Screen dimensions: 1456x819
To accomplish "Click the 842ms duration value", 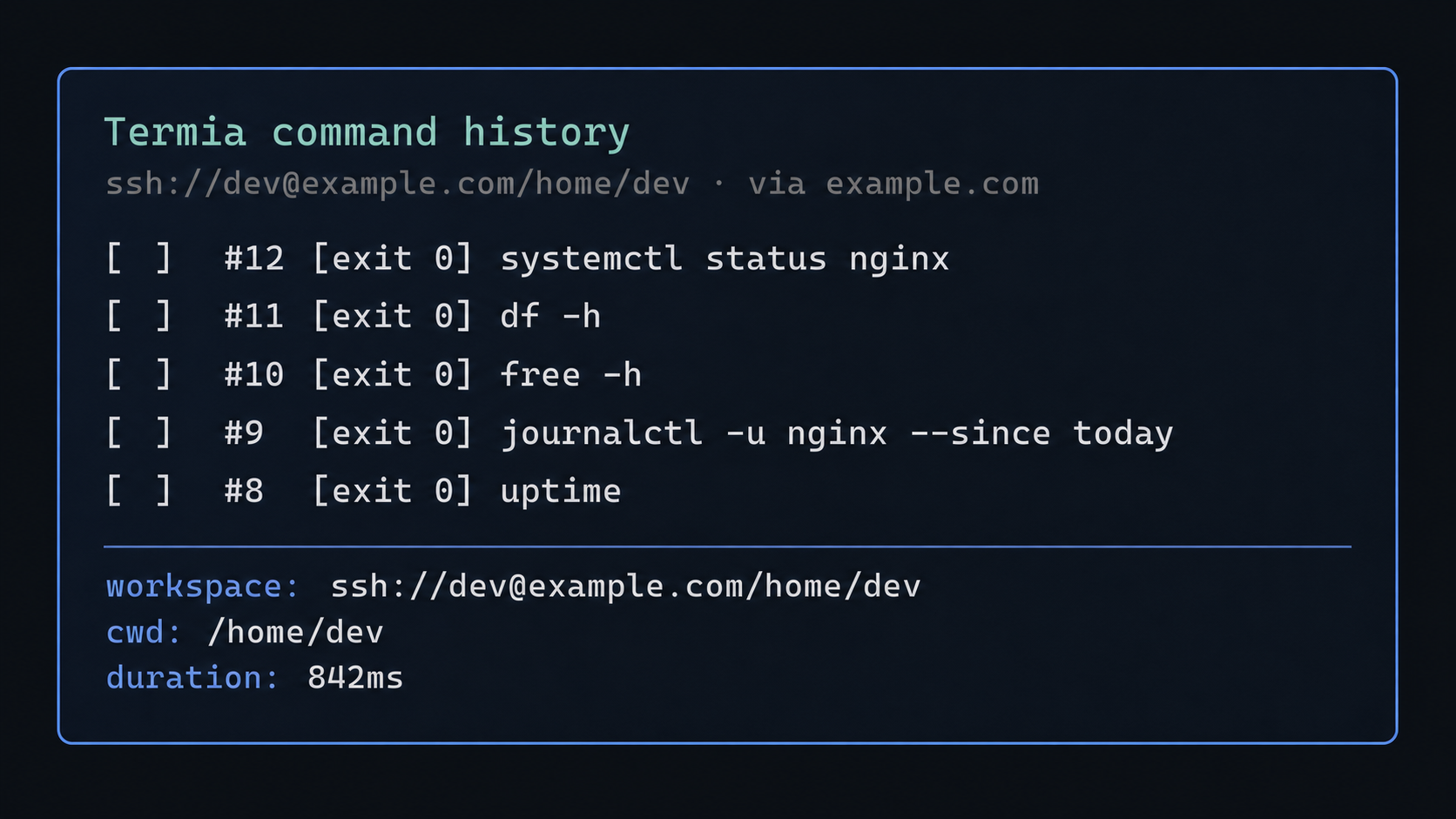I will point(355,677).
